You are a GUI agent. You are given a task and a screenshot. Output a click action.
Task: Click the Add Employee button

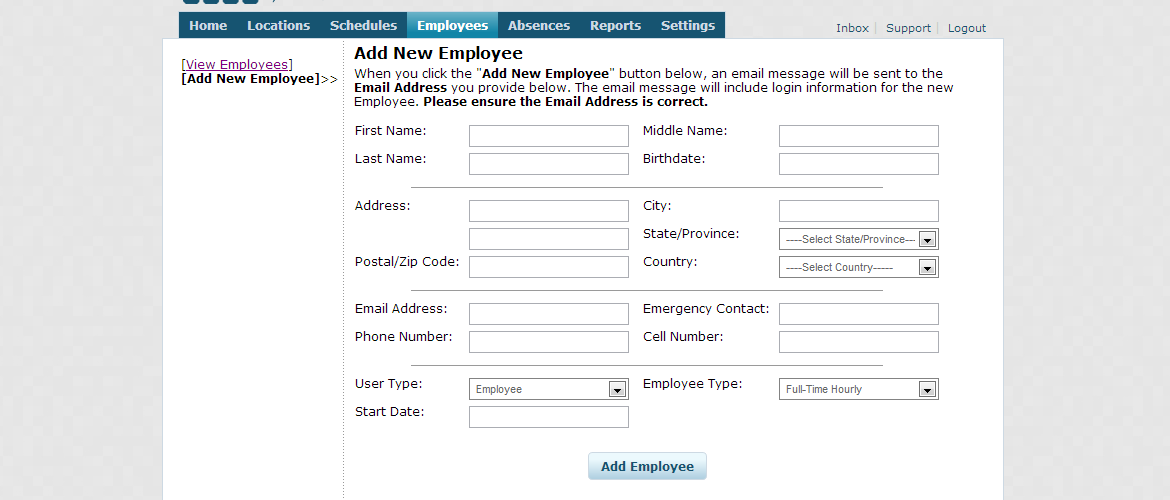tap(647, 467)
